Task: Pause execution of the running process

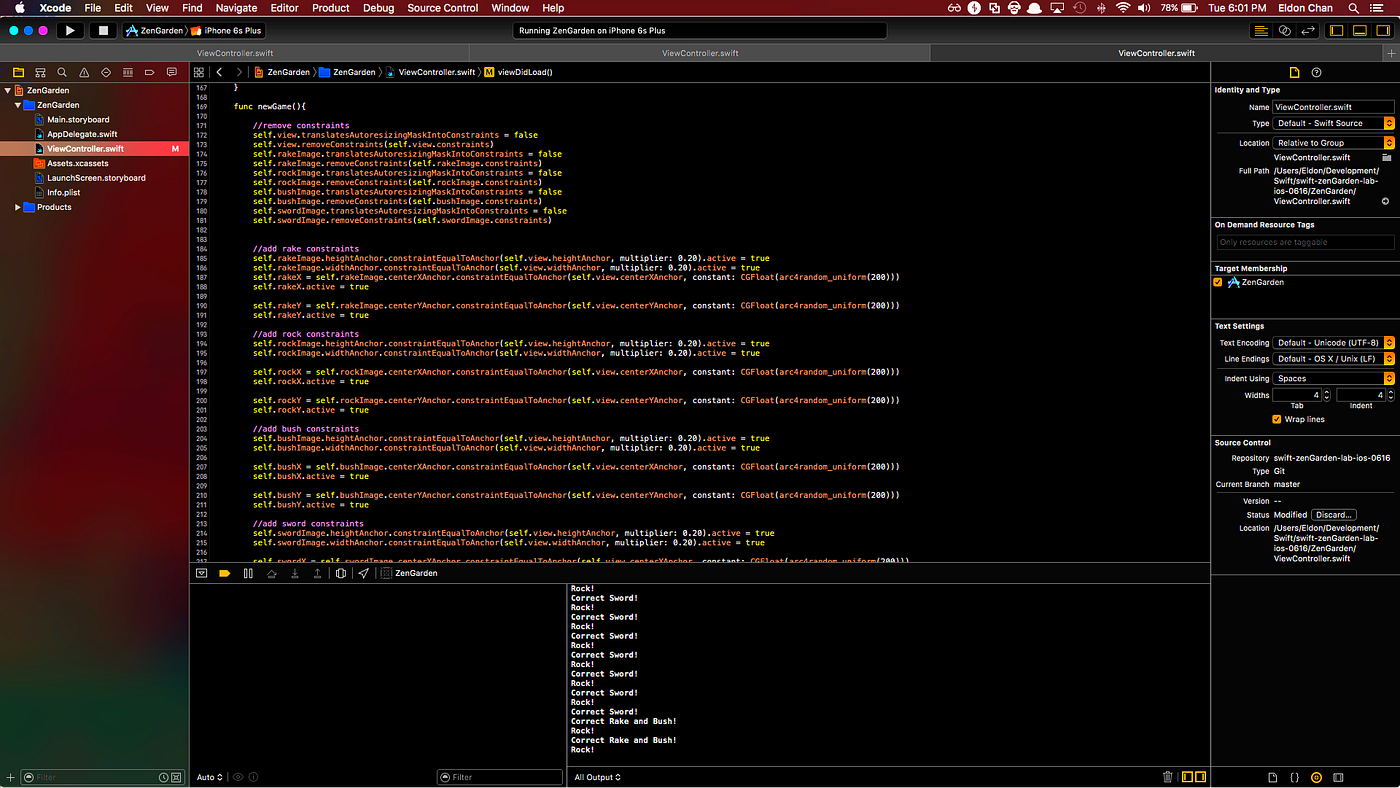Action: pos(248,572)
